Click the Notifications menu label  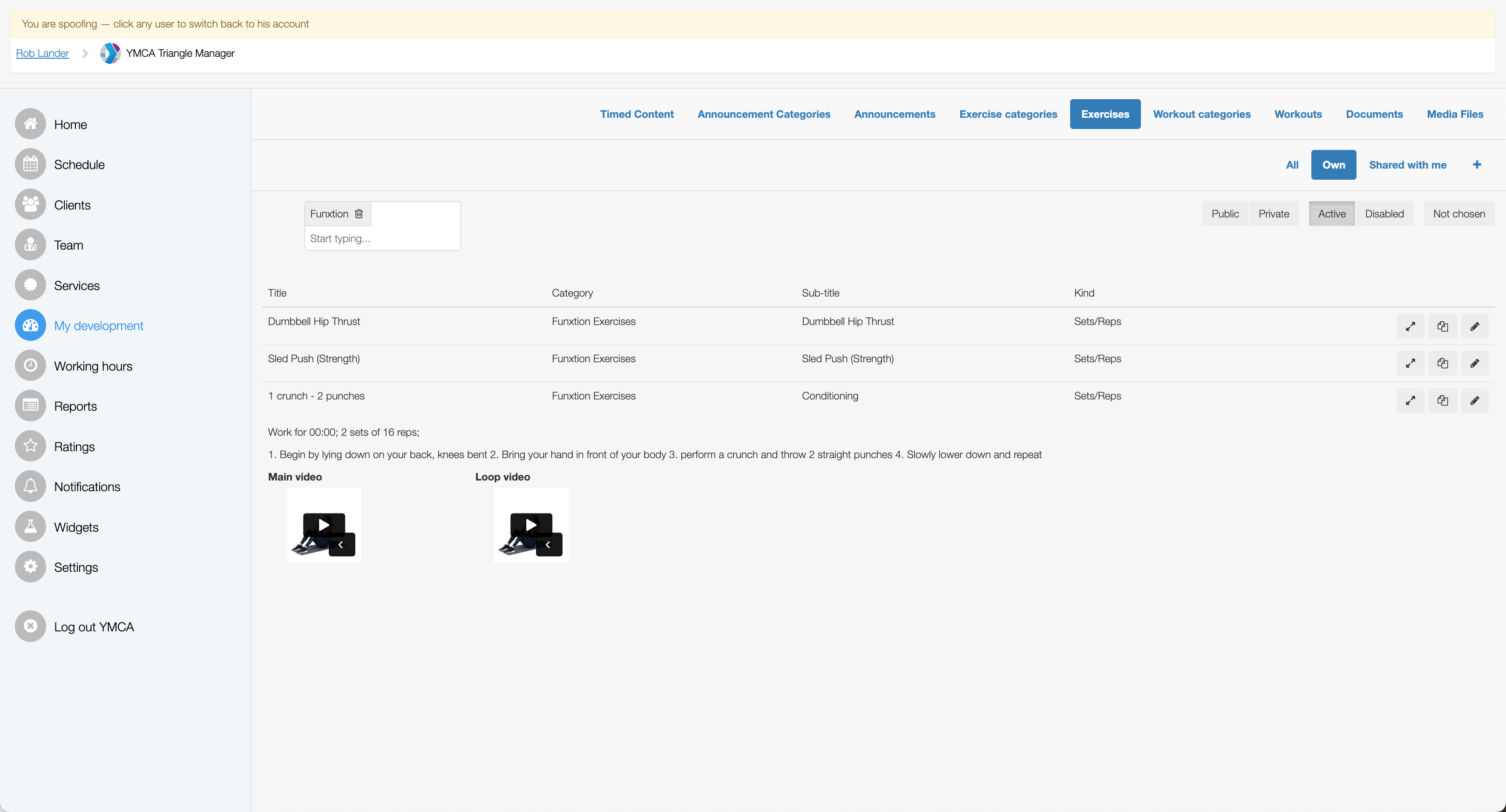(x=87, y=487)
